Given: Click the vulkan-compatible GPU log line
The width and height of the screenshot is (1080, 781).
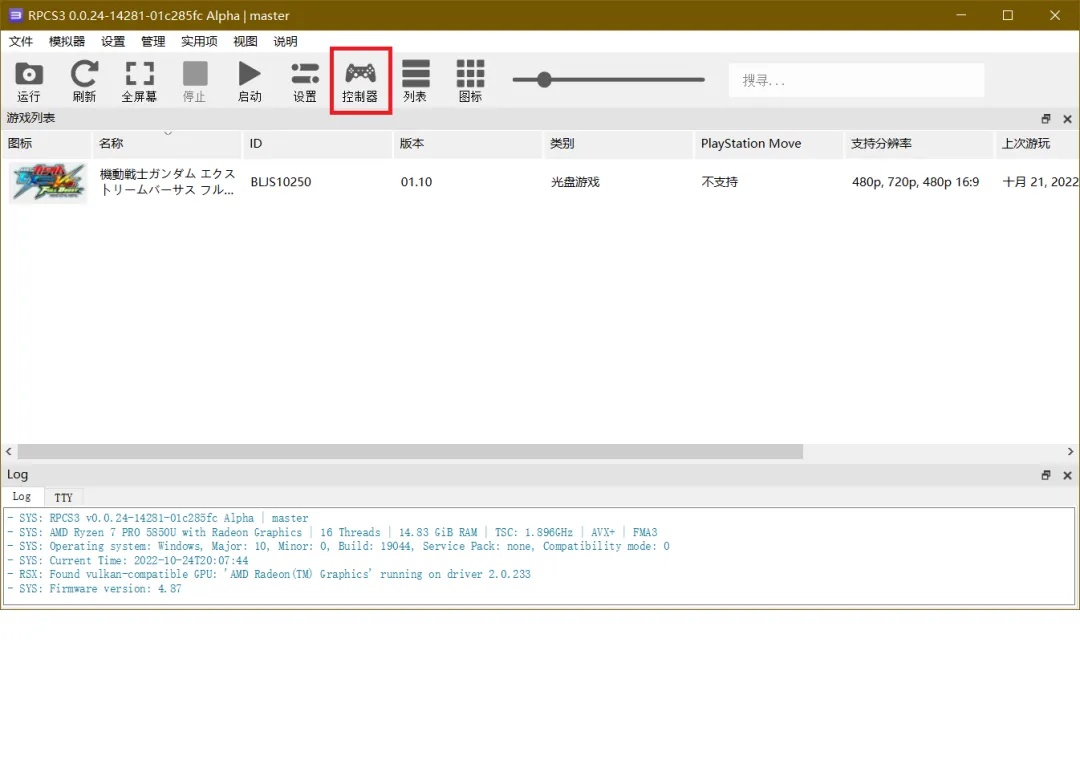Looking at the screenshot, I should tap(269, 574).
